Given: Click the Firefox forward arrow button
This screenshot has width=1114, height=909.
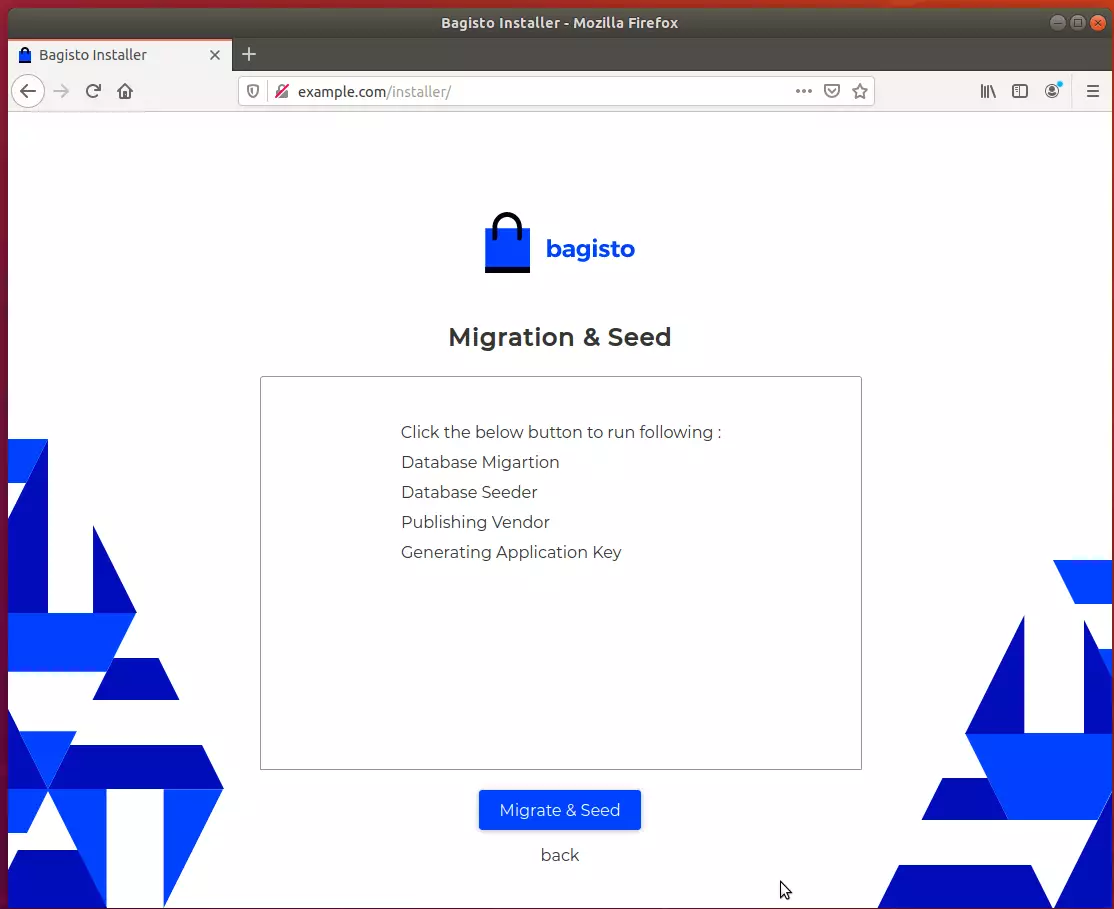Looking at the screenshot, I should click(61, 91).
